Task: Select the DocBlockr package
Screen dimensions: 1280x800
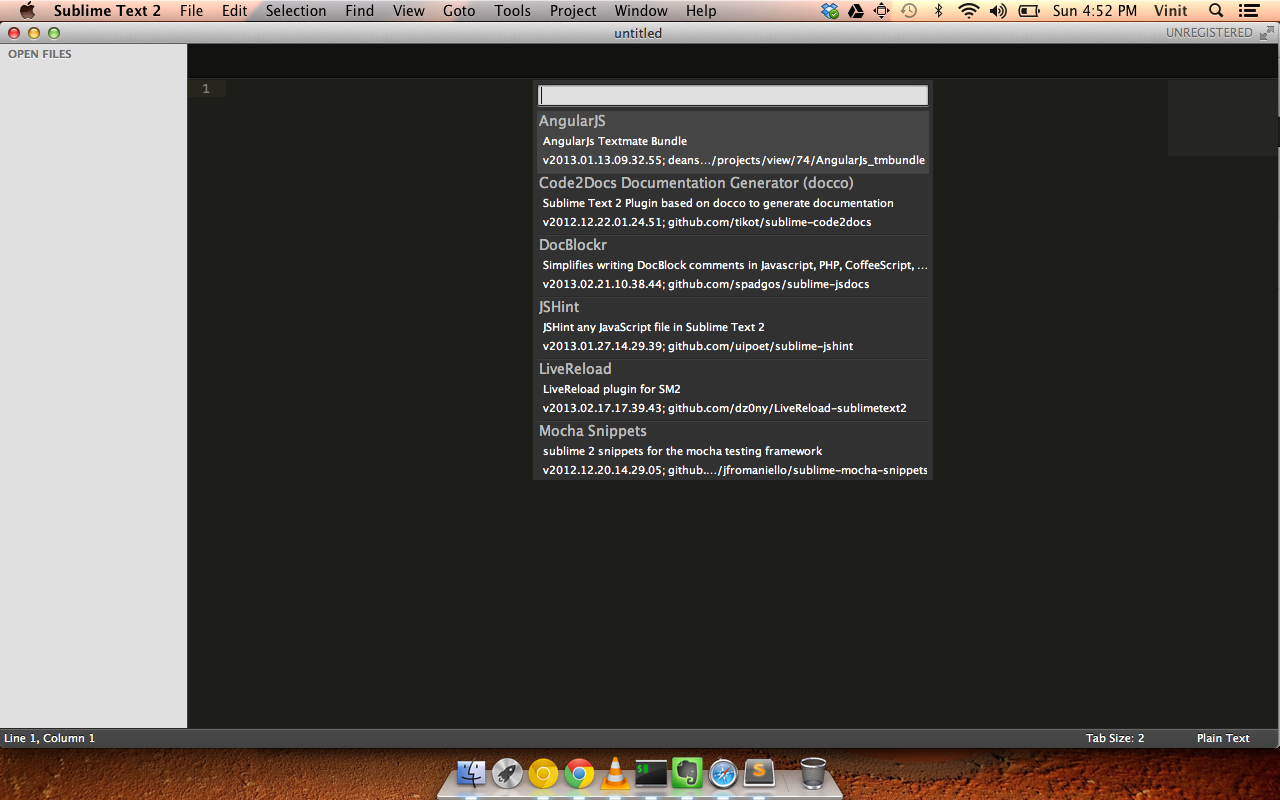Action: point(733,265)
